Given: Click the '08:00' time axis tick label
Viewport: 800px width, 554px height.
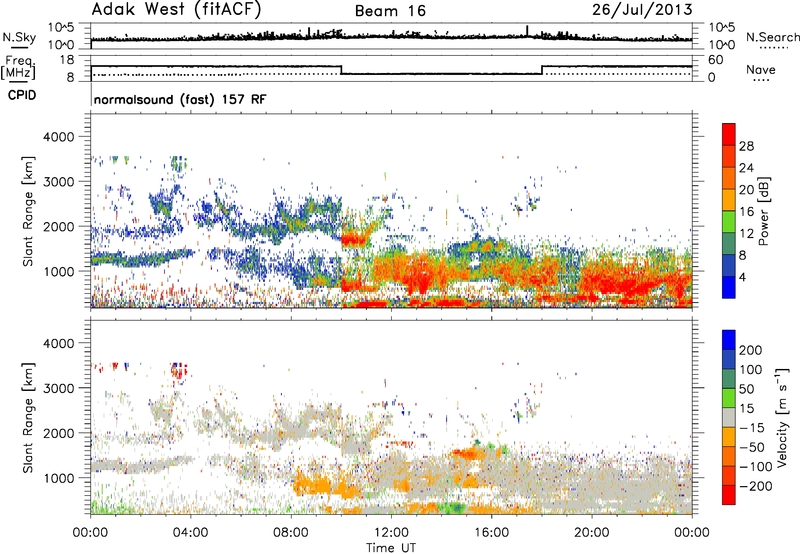Looking at the screenshot, I should (x=290, y=533).
